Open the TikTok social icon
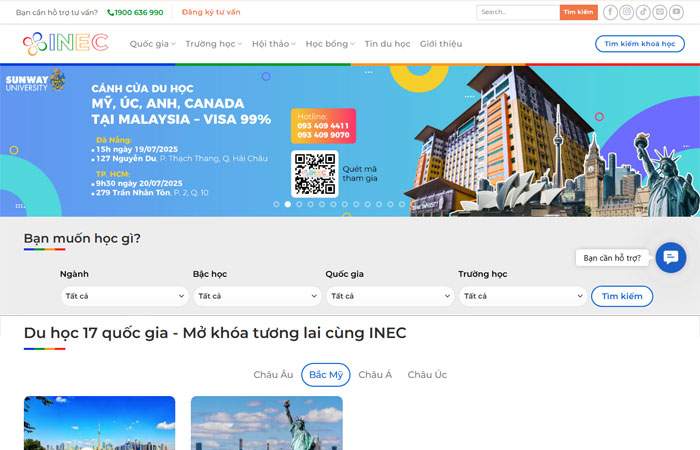The image size is (700, 450). click(x=643, y=12)
